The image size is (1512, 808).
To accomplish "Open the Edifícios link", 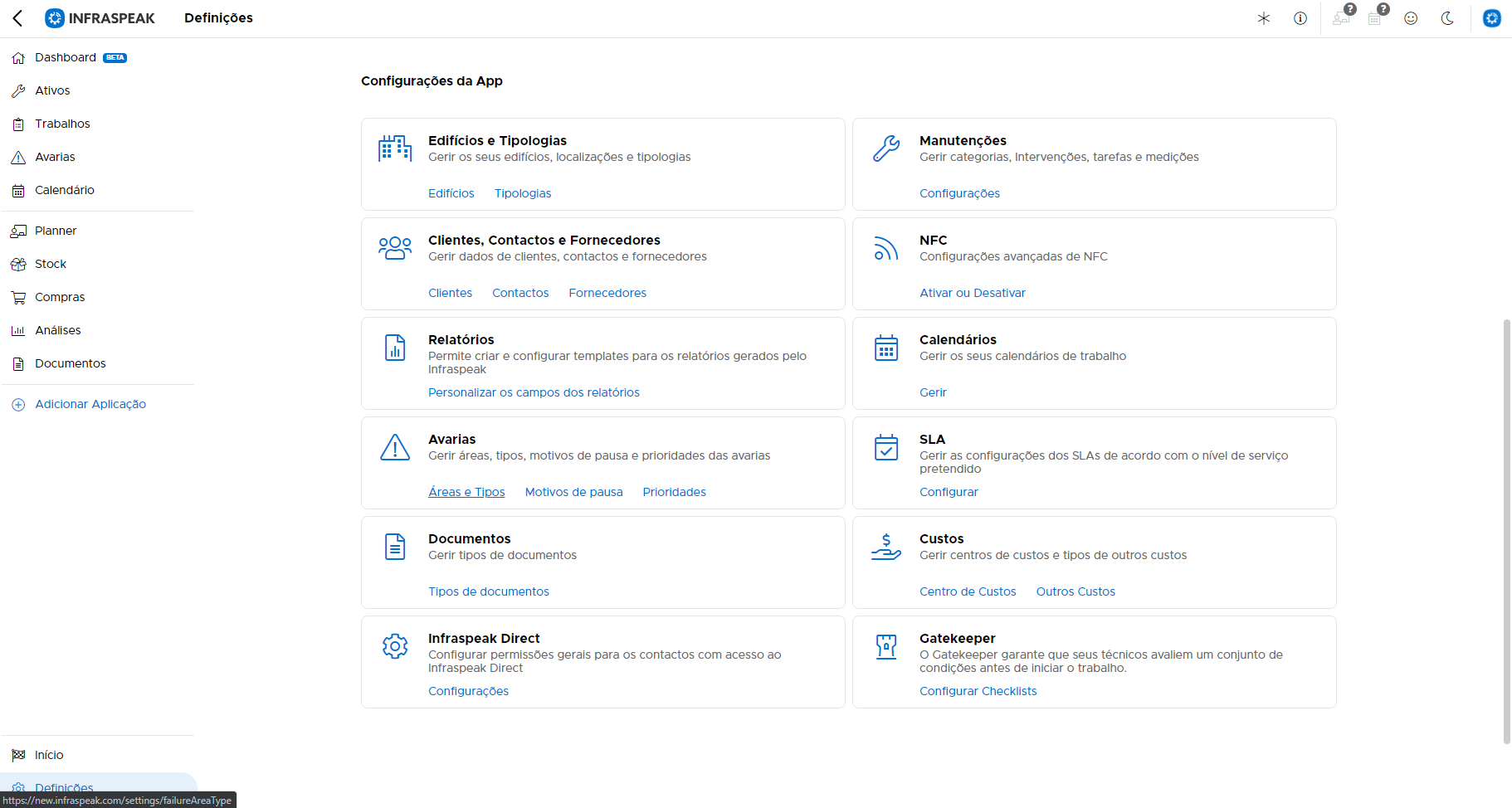I will pos(451,193).
